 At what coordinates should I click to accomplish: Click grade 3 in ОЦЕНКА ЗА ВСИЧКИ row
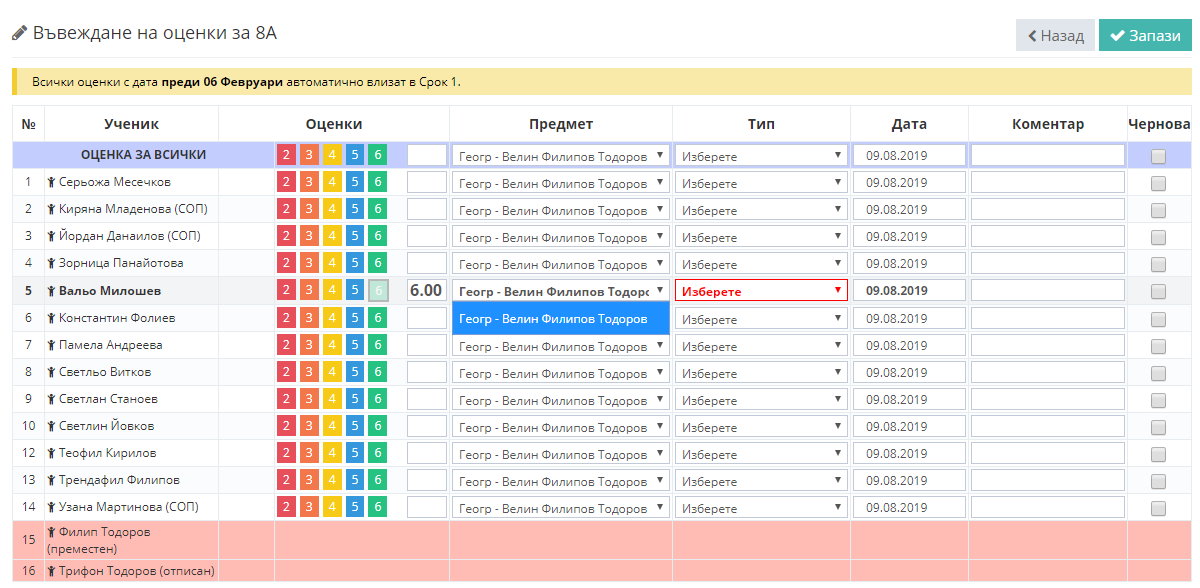(x=309, y=155)
